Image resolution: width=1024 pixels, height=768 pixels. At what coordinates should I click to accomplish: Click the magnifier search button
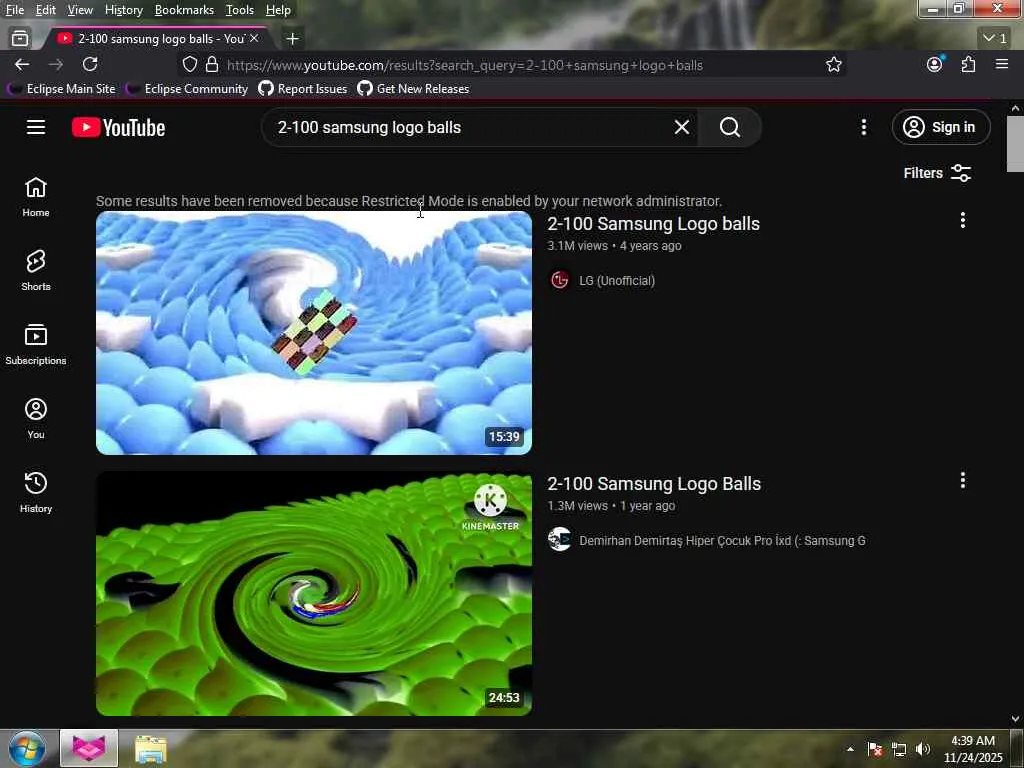[x=729, y=127]
